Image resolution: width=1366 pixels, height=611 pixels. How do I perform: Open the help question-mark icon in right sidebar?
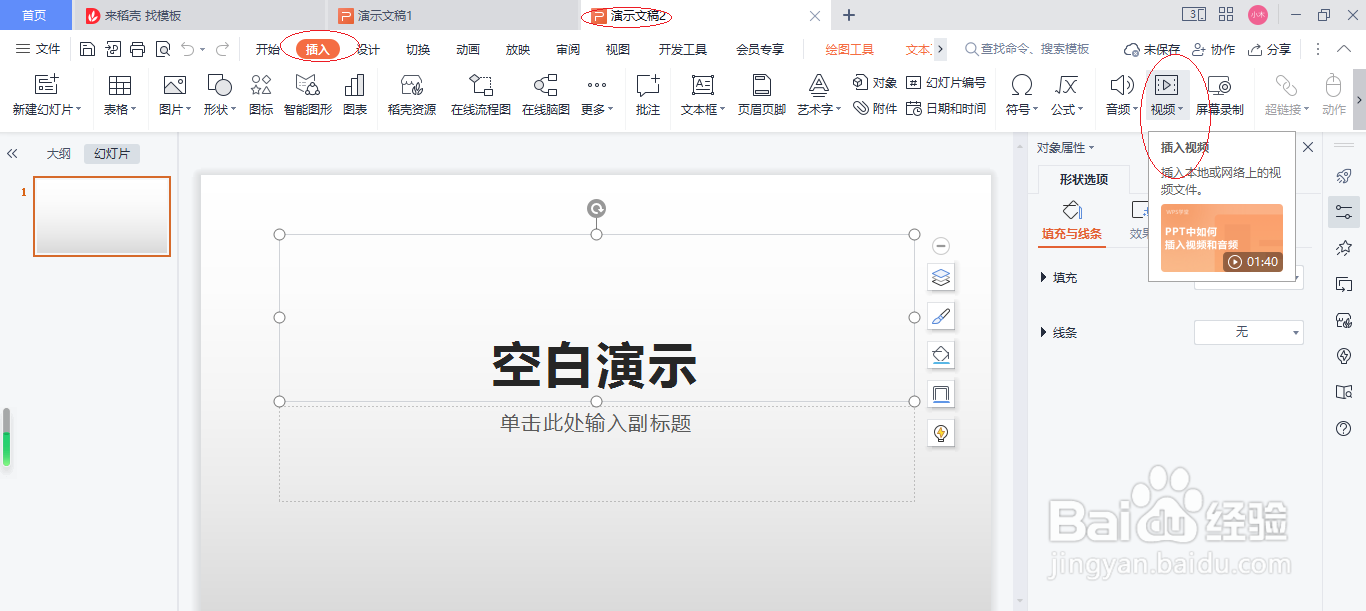(1343, 428)
